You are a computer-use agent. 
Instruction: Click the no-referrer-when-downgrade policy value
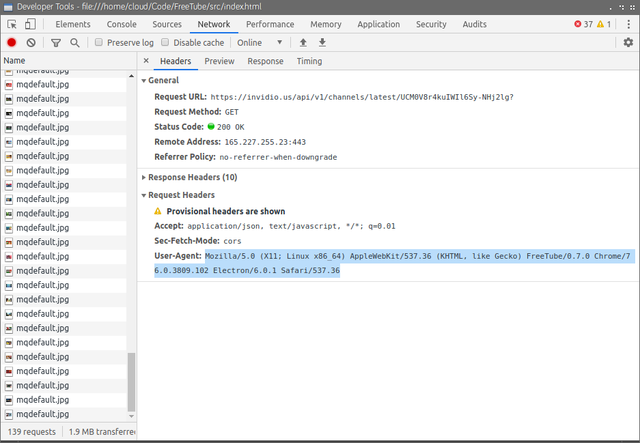click(278, 157)
